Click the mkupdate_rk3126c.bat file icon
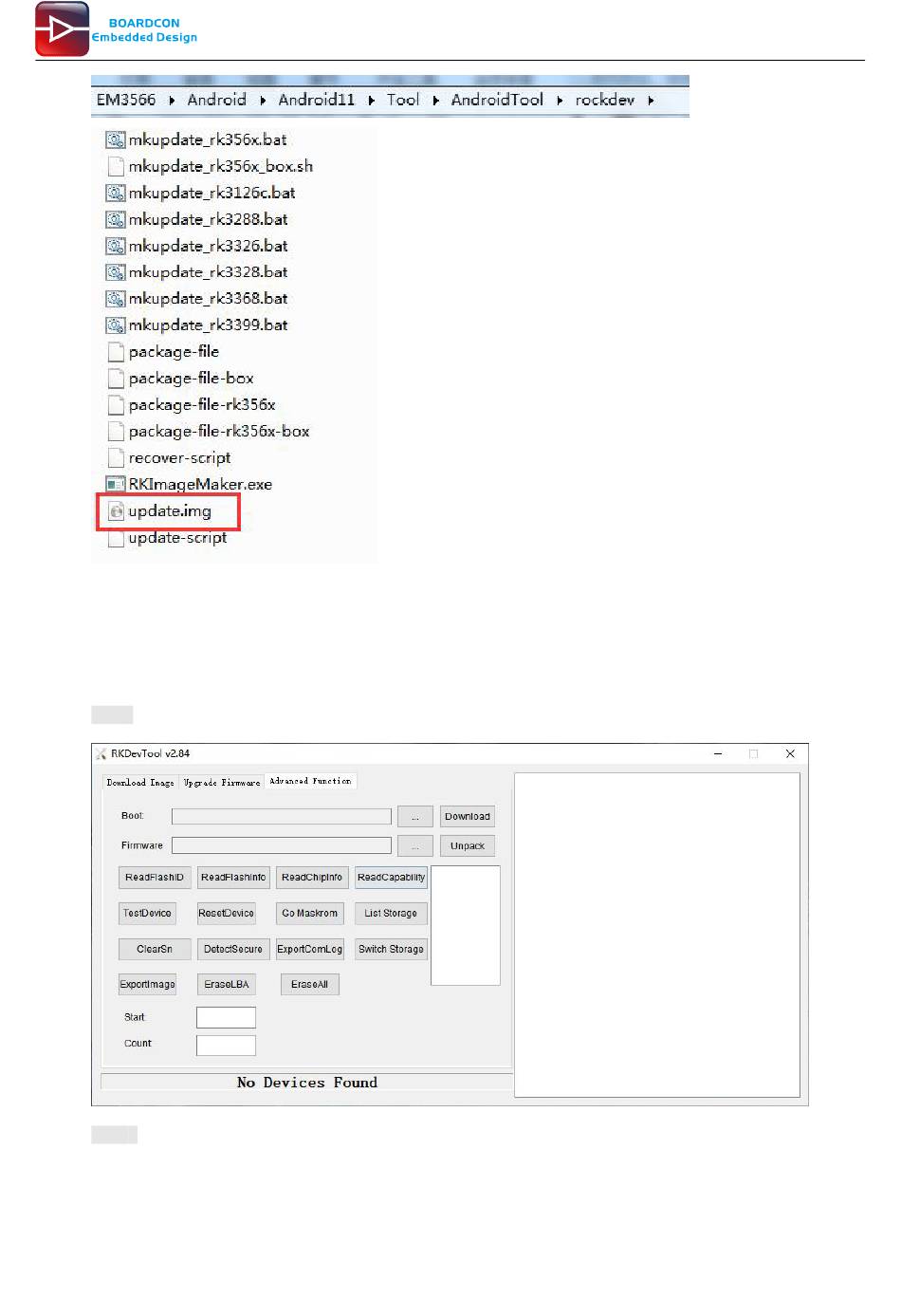Viewport: 901px width, 1316px height. tap(116, 193)
